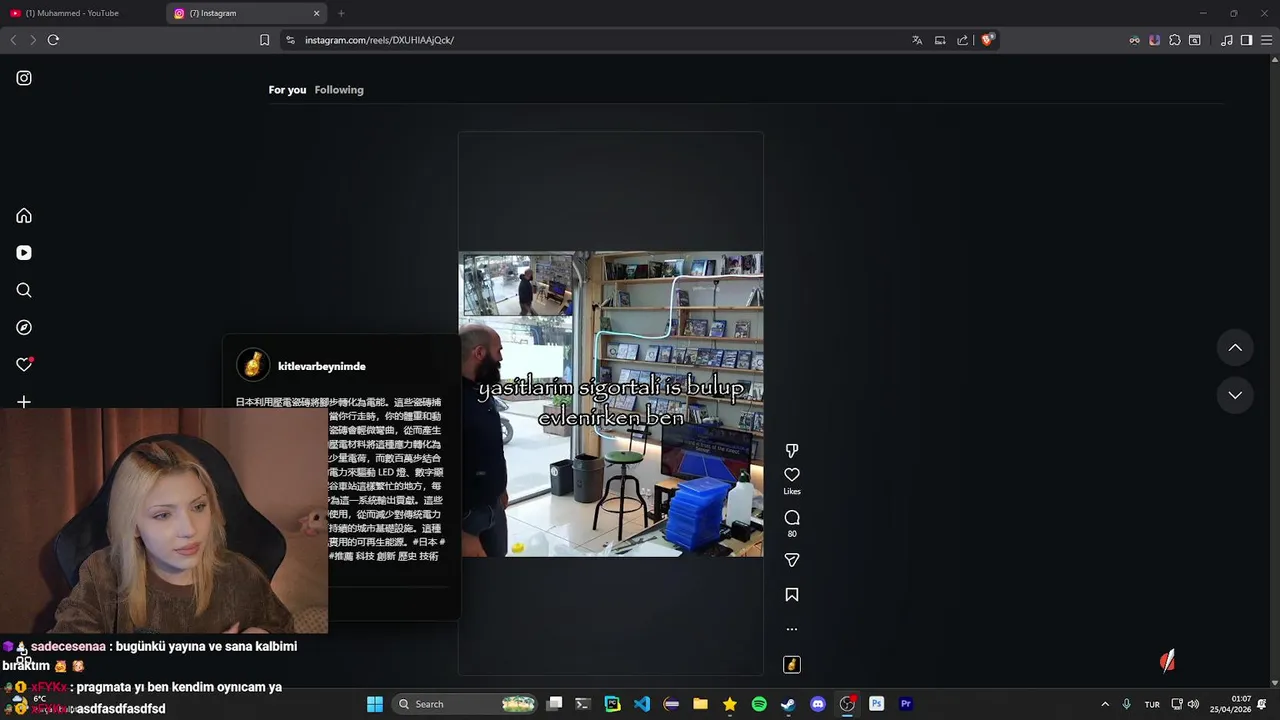Switch to the Following tab
1280x720 pixels.
click(x=339, y=90)
